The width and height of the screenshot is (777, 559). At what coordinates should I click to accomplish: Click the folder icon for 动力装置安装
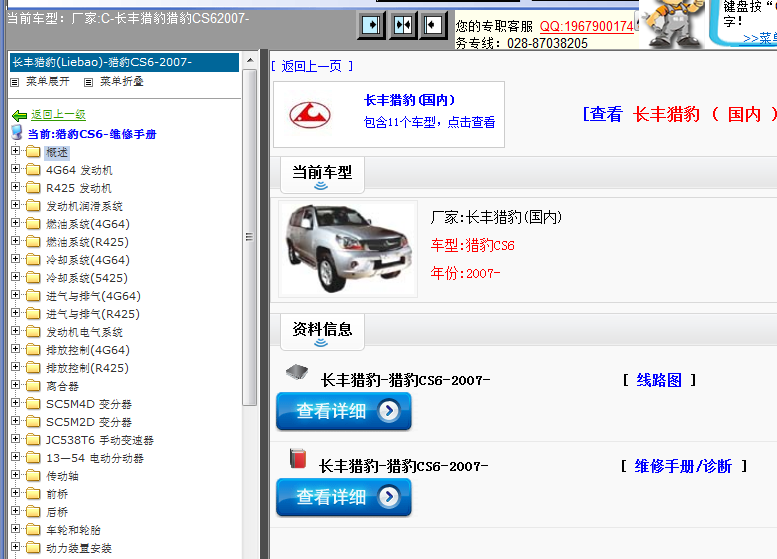33,548
